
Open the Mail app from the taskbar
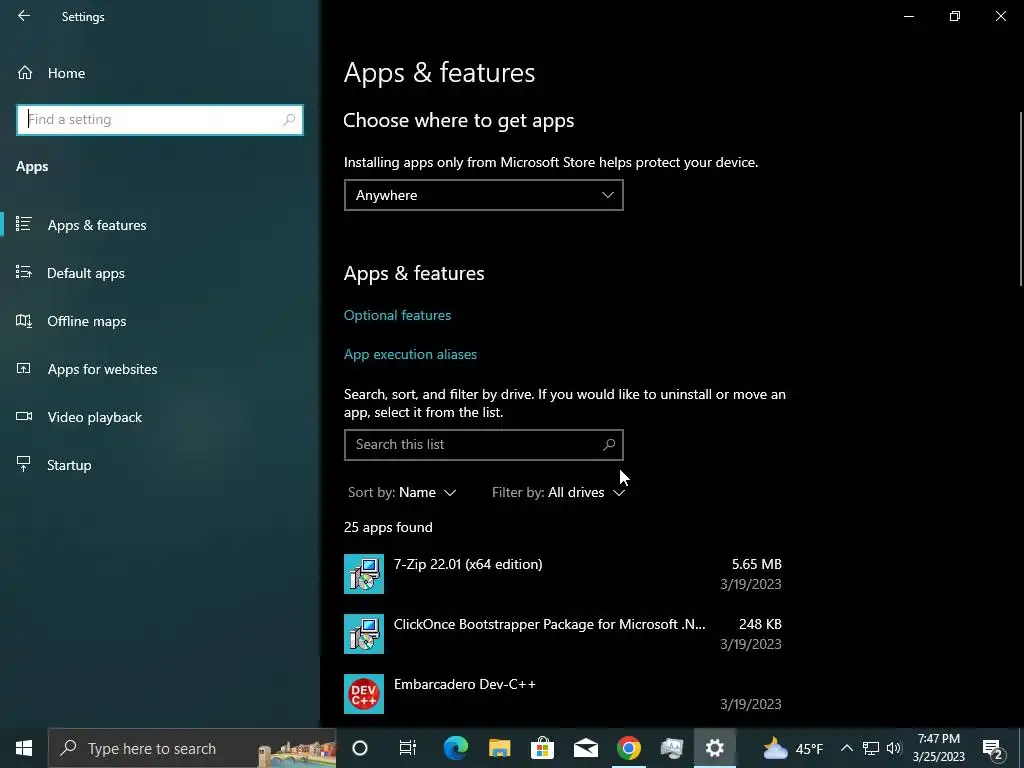(x=586, y=748)
